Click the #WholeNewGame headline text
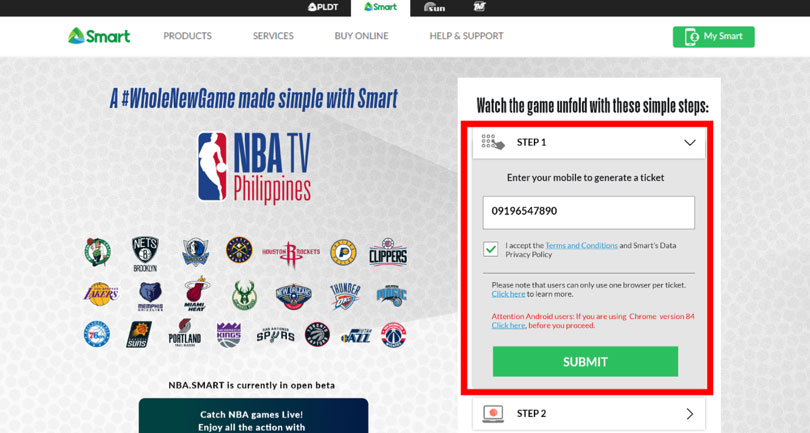Viewport: 810px width, 433px height. click(254, 99)
